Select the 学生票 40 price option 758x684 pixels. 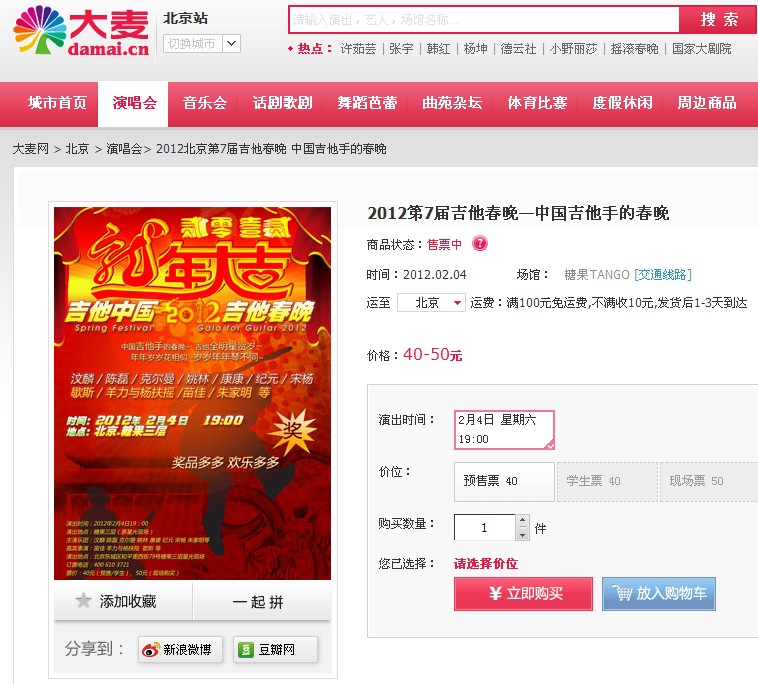click(x=607, y=481)
